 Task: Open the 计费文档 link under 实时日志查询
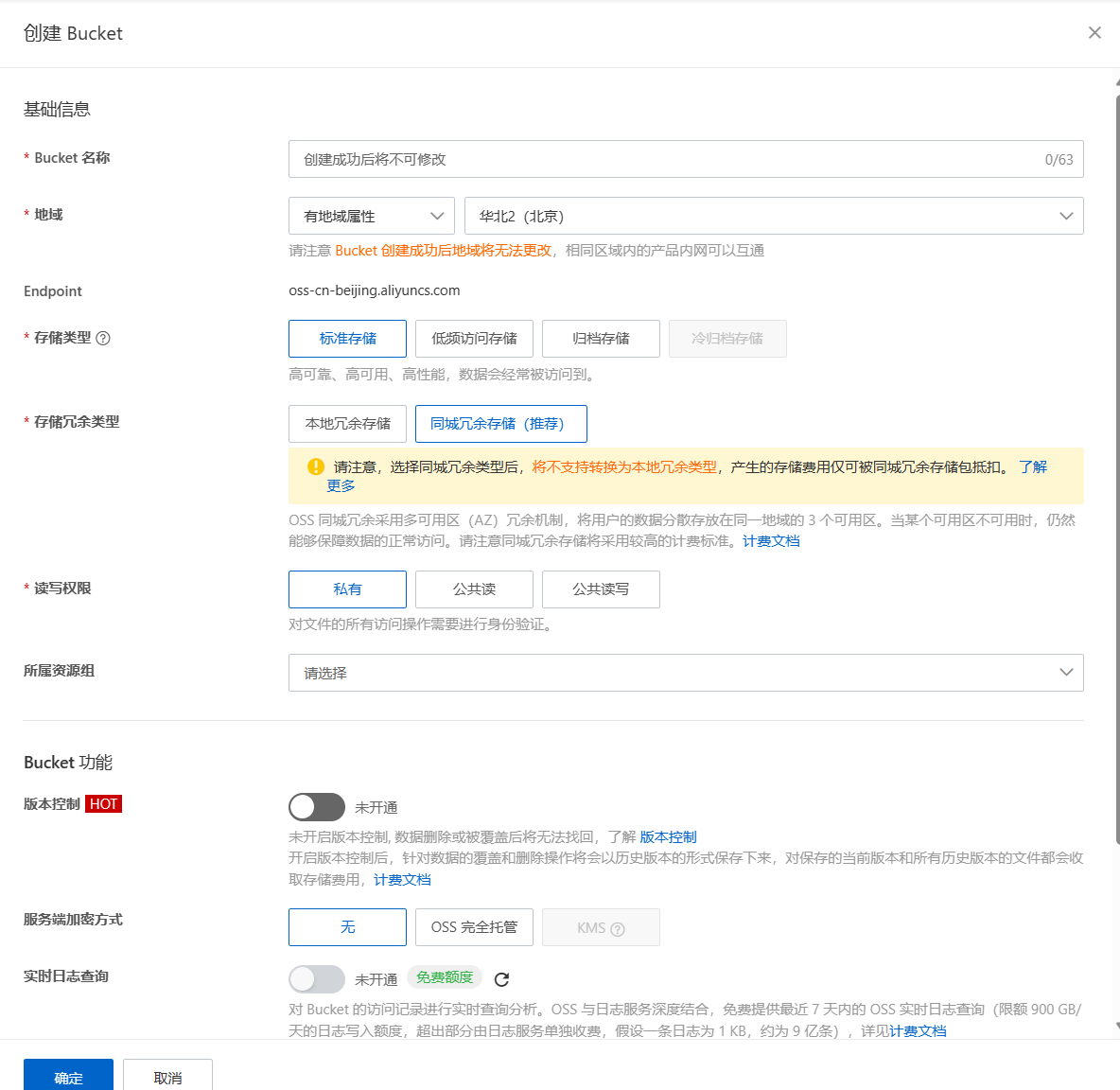click(918, 1030)
